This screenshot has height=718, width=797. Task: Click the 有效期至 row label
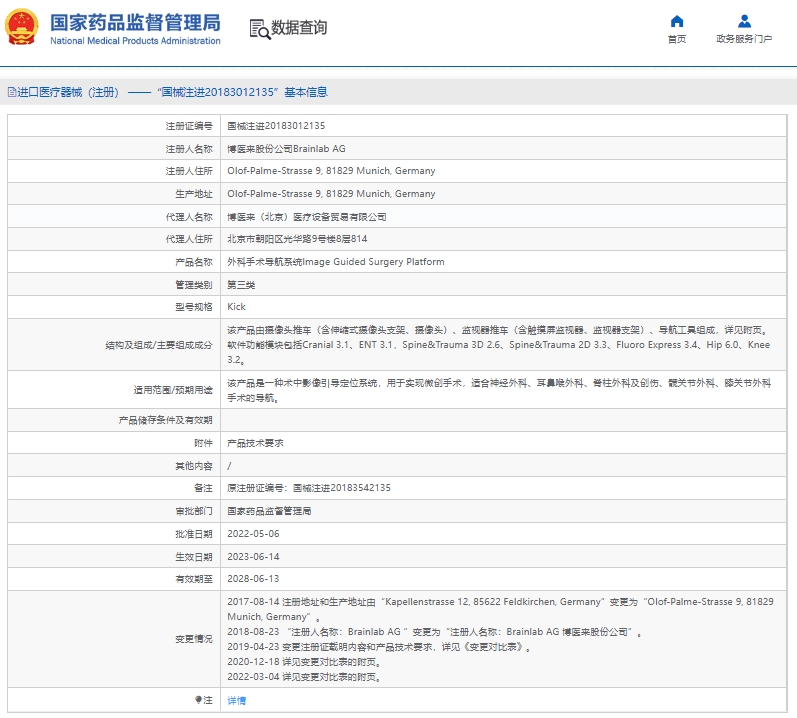coord(194,579)
